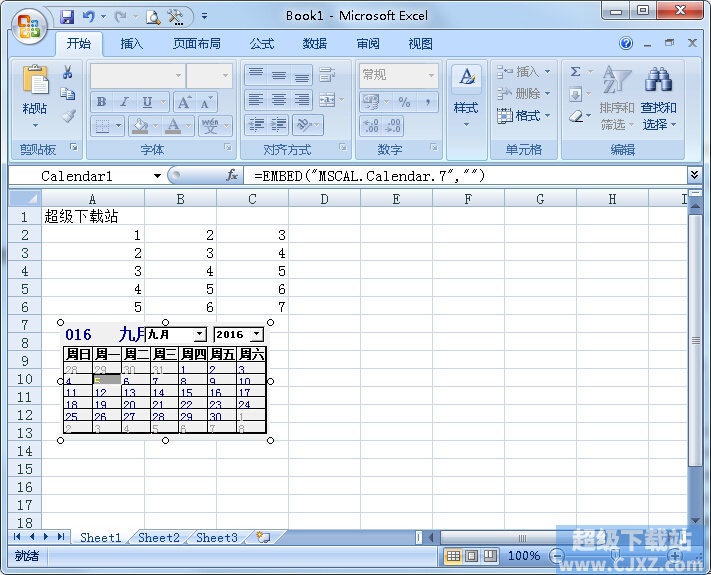Select the Format Painter brush

[68, 116]
